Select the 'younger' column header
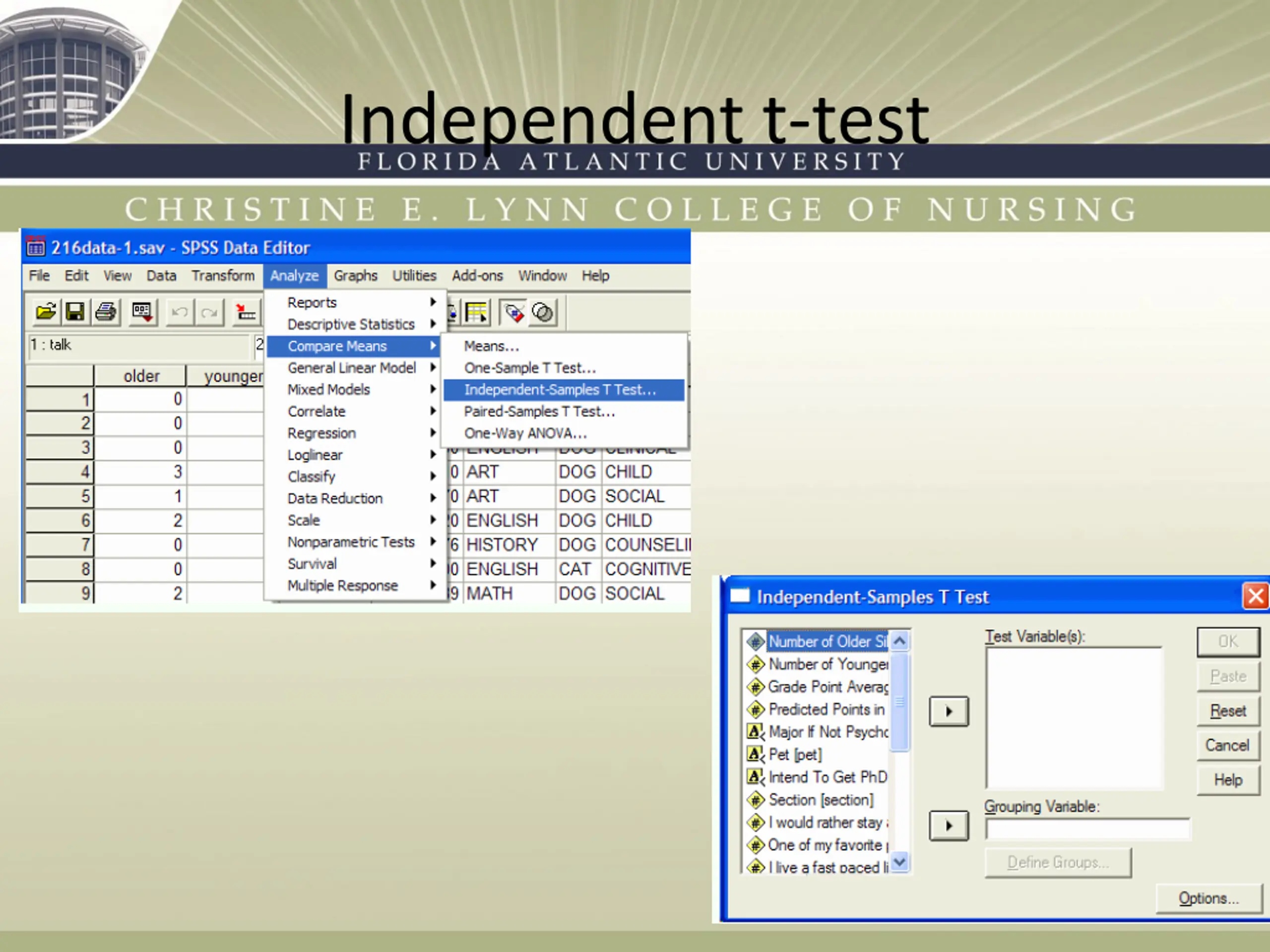The width and height of the screenshot is (1270, 952). (225, 376)
